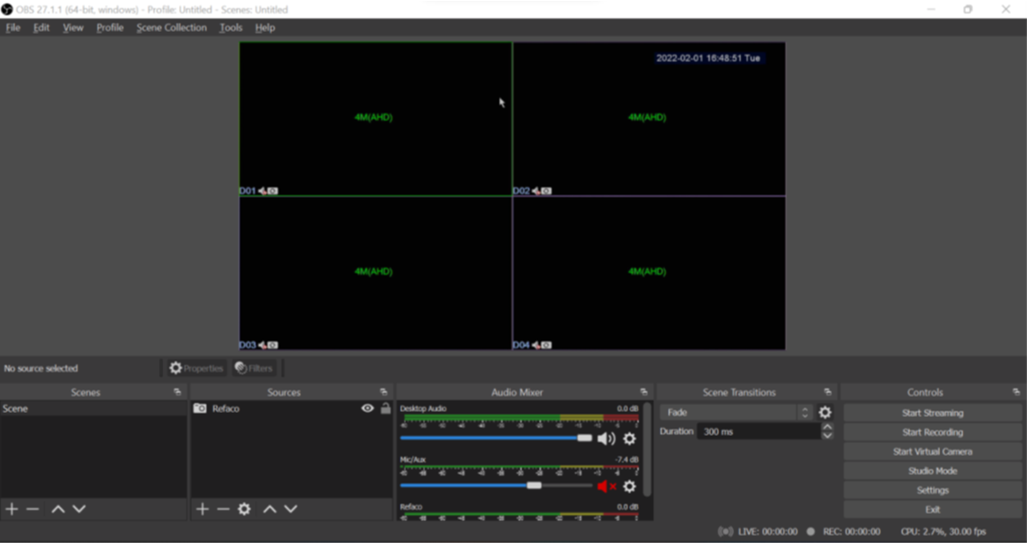1027x544 pixels.
Task: Open the File menu
Action: [x=13, y=27]
